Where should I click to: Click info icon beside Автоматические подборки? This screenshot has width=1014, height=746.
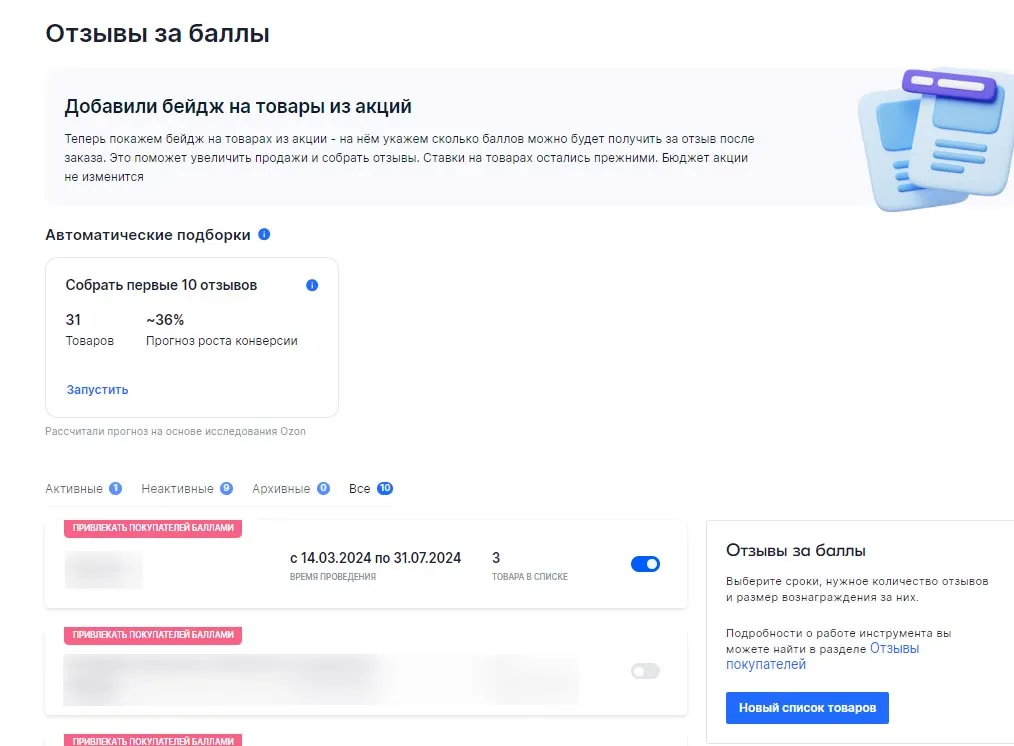click(x=264, y=234)
